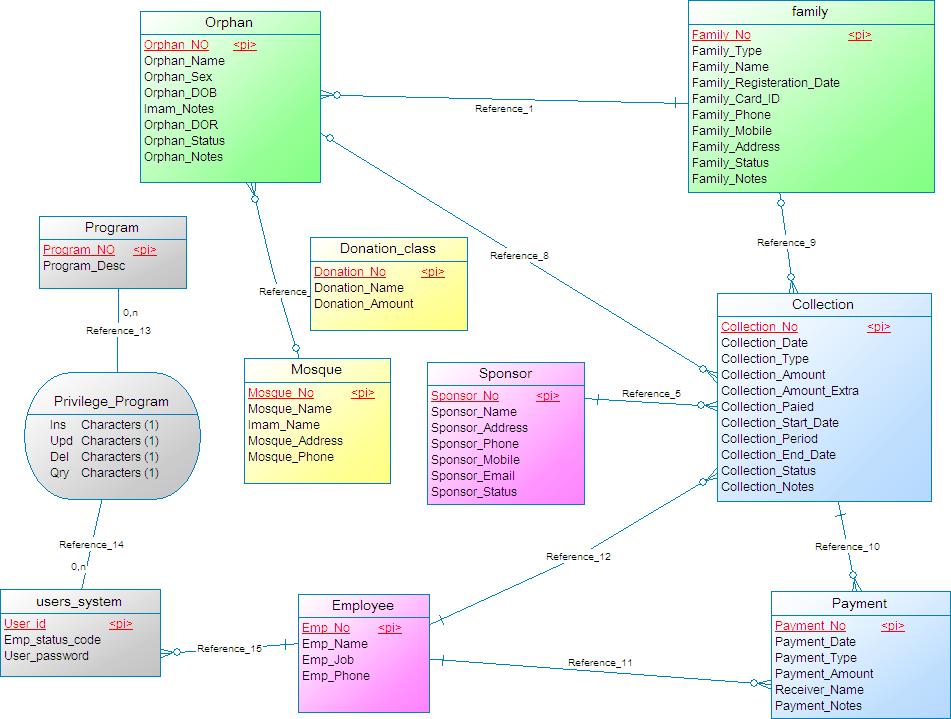Viewport: 951px width, 719px height.
Task: Select the Collection entity header
Action: 822,304
